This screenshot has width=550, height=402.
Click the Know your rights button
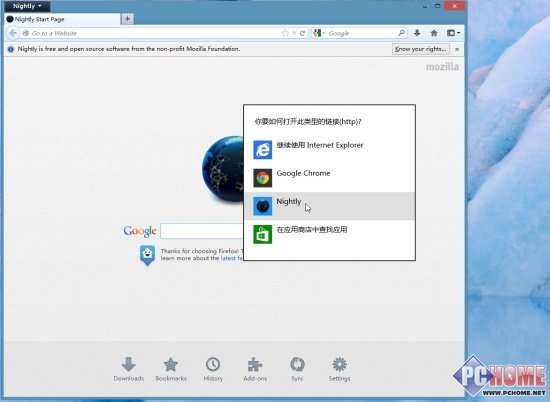point(421,49)
